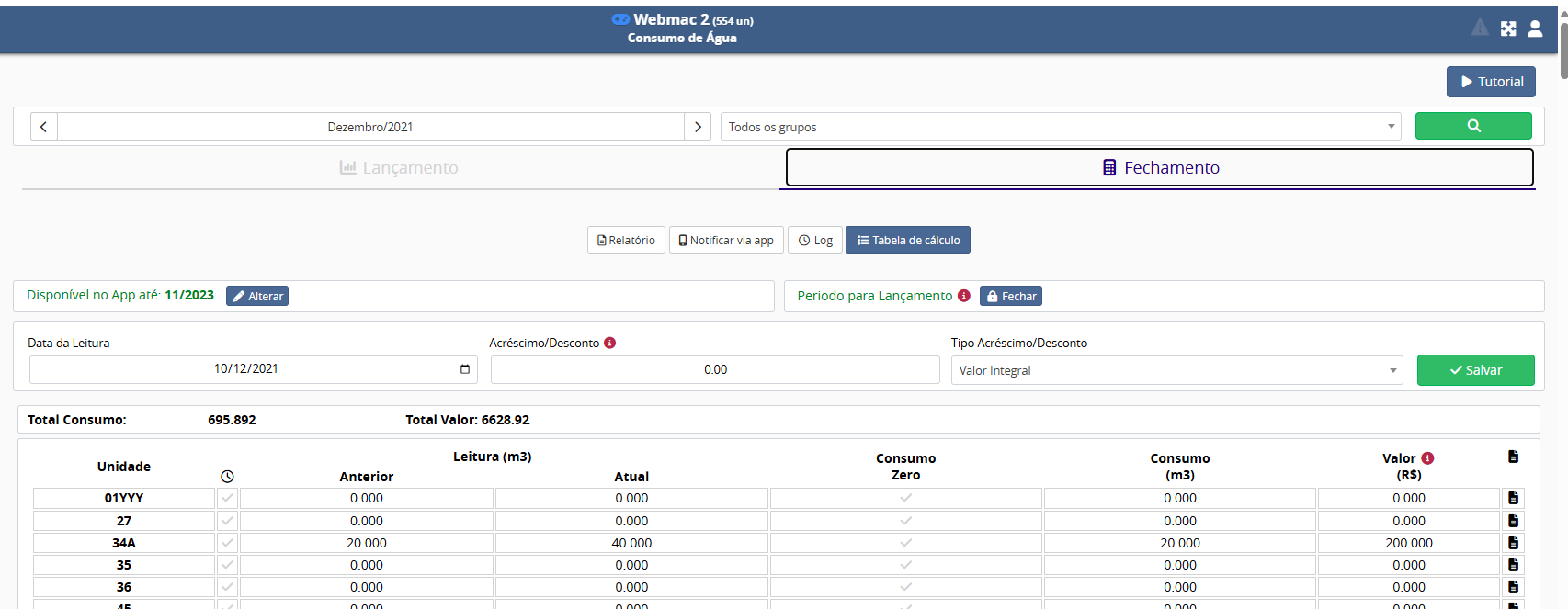Image resolution: width=1568 pixels, height=609 pixels.
Task: Switch to the Fechamento tab
Action: coord(1160,167)
